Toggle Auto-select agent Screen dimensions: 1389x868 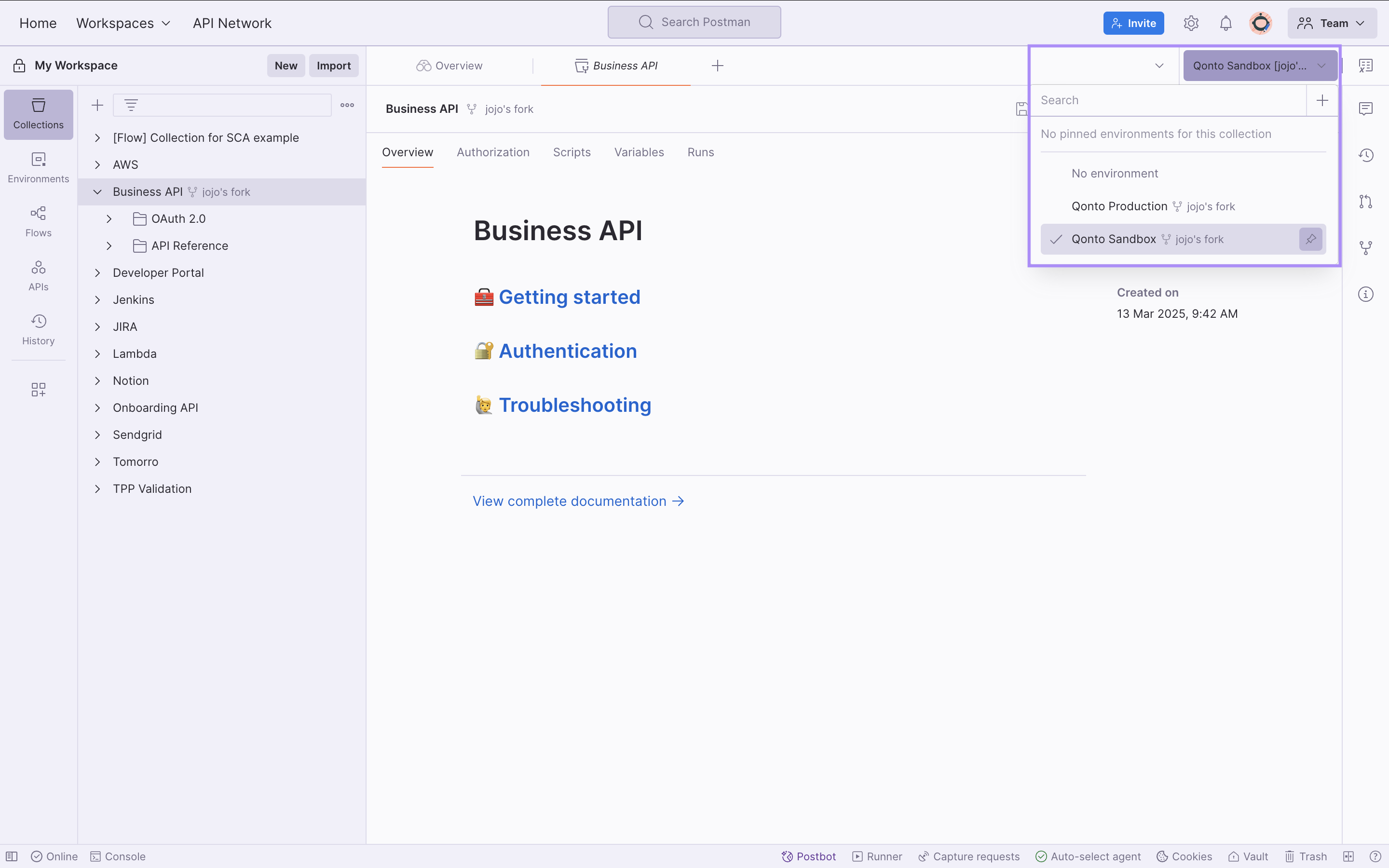pos(1088,856)
